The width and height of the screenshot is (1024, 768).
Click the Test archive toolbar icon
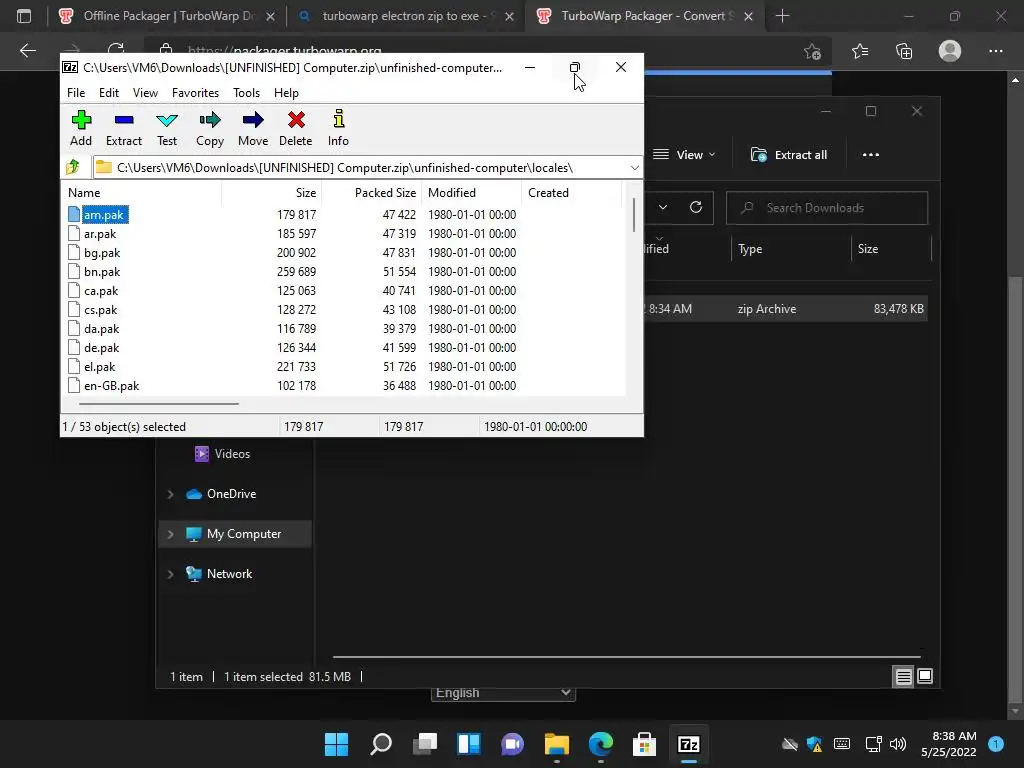pos(167,128)
